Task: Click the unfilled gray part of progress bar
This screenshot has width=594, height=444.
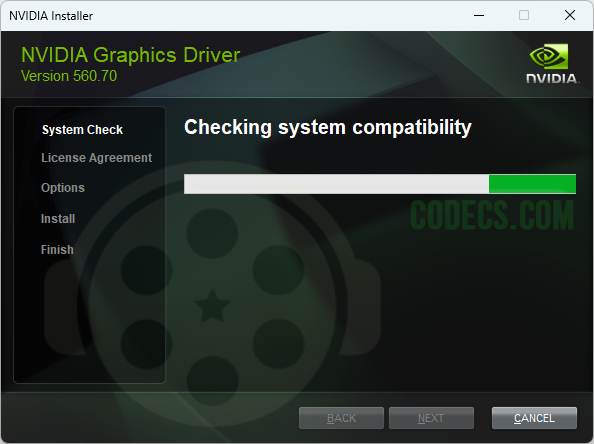Action: click(x=336, y=184)
